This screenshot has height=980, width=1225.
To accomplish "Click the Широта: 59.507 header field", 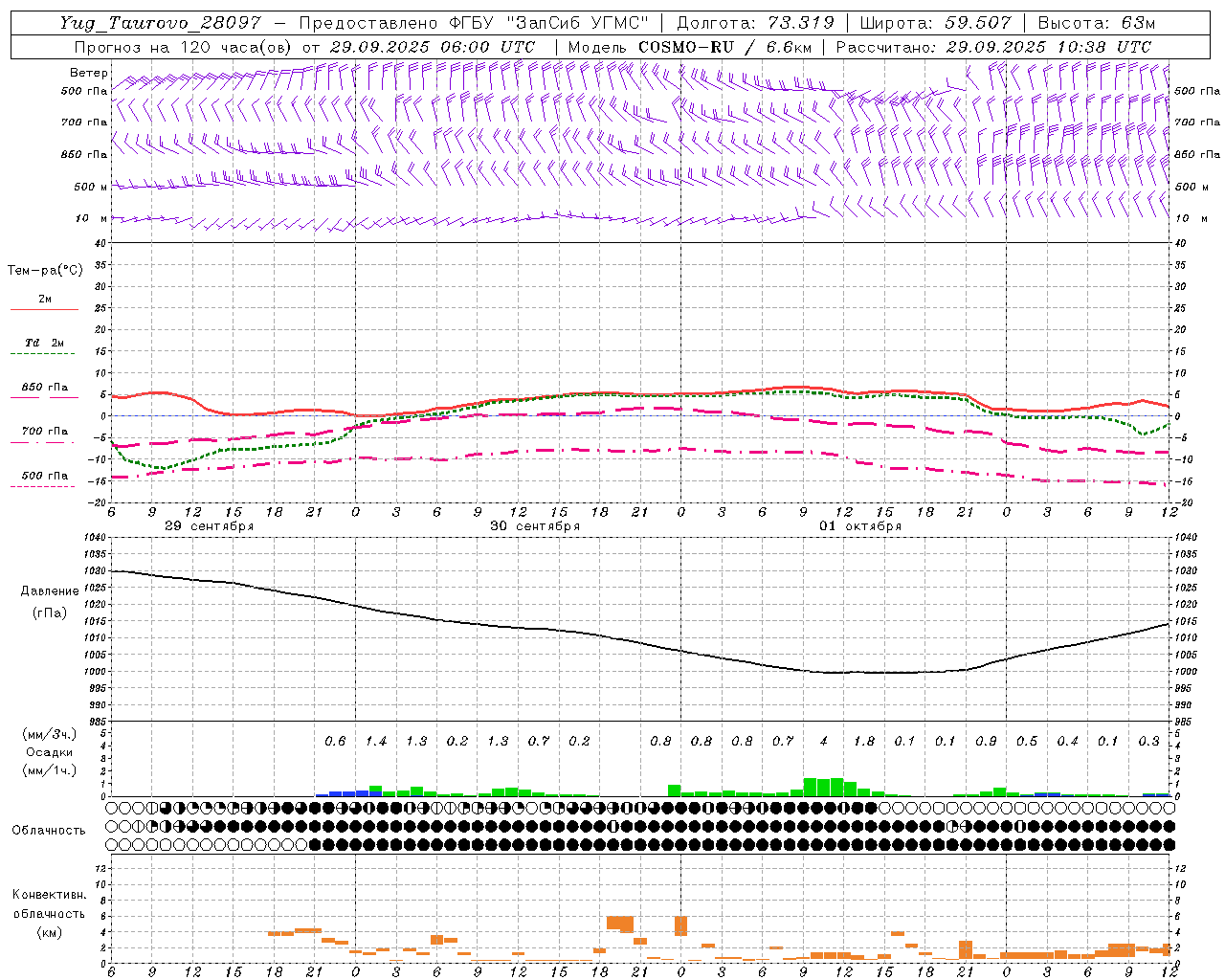I will [x=935, y=23].
